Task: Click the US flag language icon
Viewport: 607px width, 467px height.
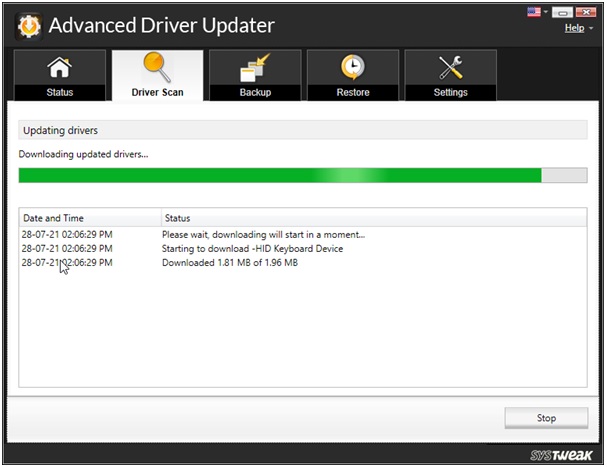Action: [534, 12]
